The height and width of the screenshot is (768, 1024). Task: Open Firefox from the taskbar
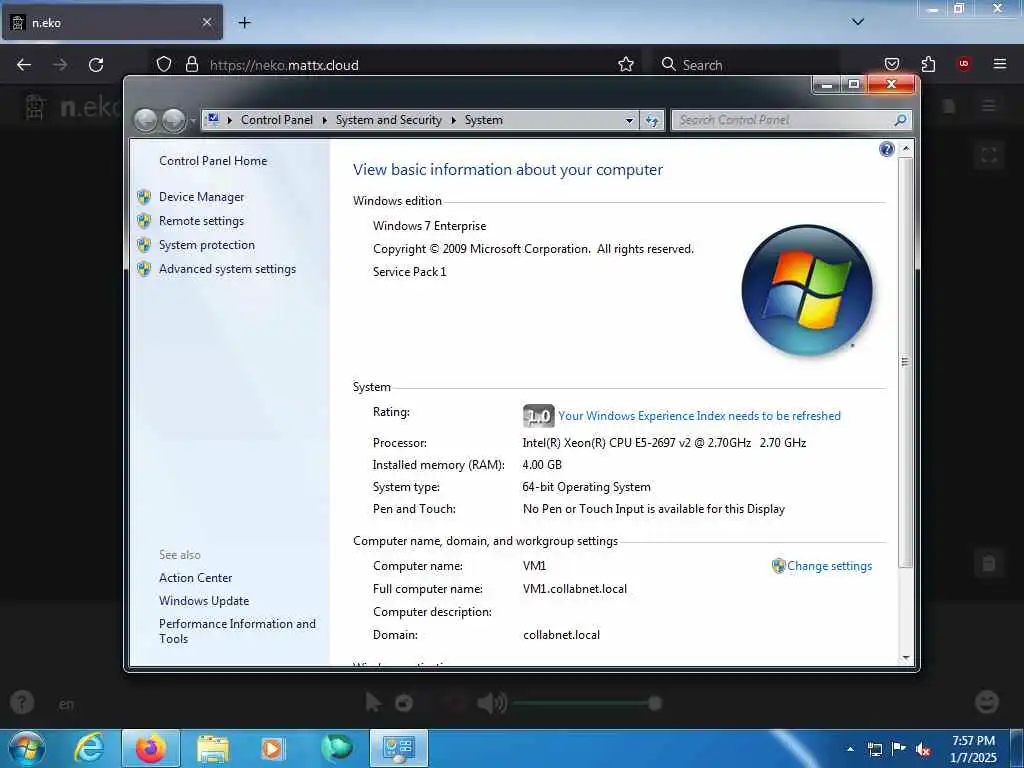(150, 748)
